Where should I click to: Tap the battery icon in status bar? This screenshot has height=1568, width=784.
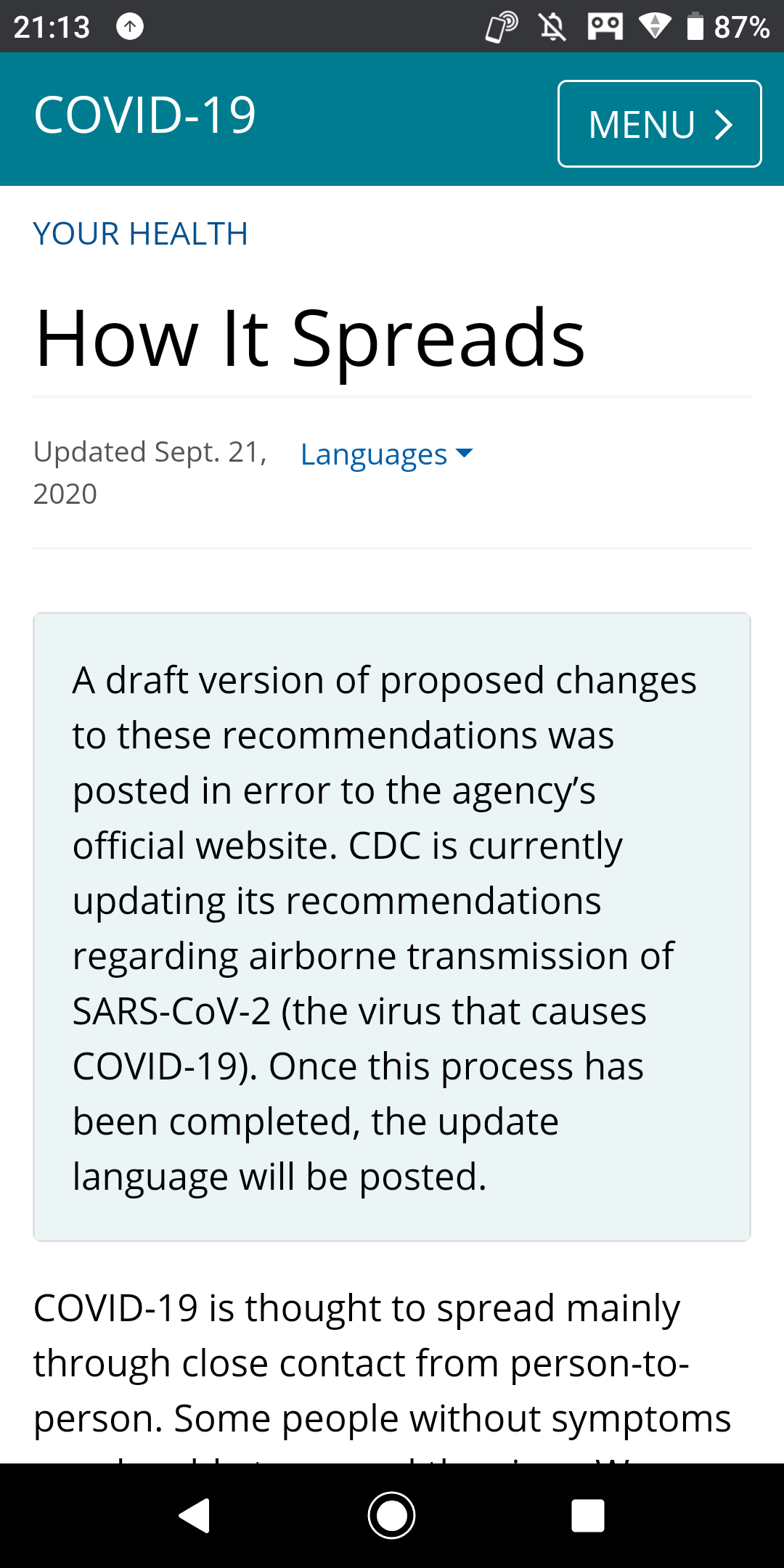(x=695, y=27)
